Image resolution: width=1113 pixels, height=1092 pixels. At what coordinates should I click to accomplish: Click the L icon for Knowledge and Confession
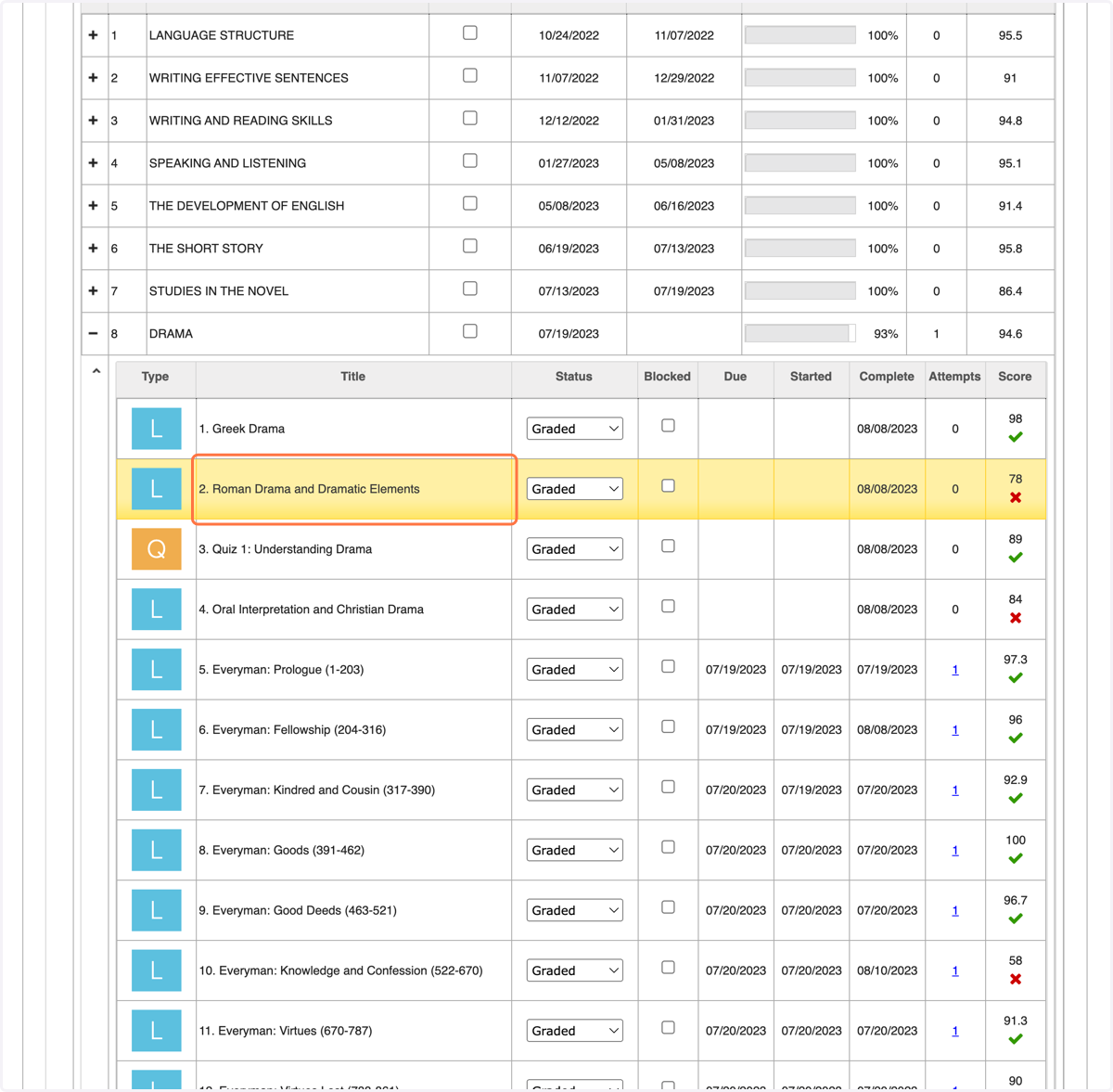[x=156, y=970]
